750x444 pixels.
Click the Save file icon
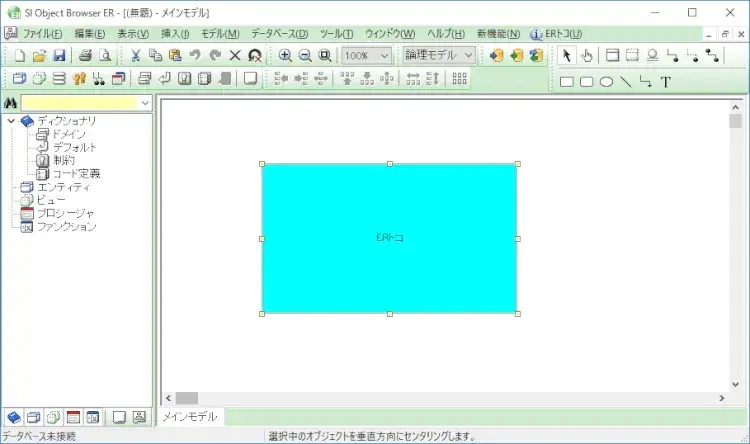[x=59, y=56]
